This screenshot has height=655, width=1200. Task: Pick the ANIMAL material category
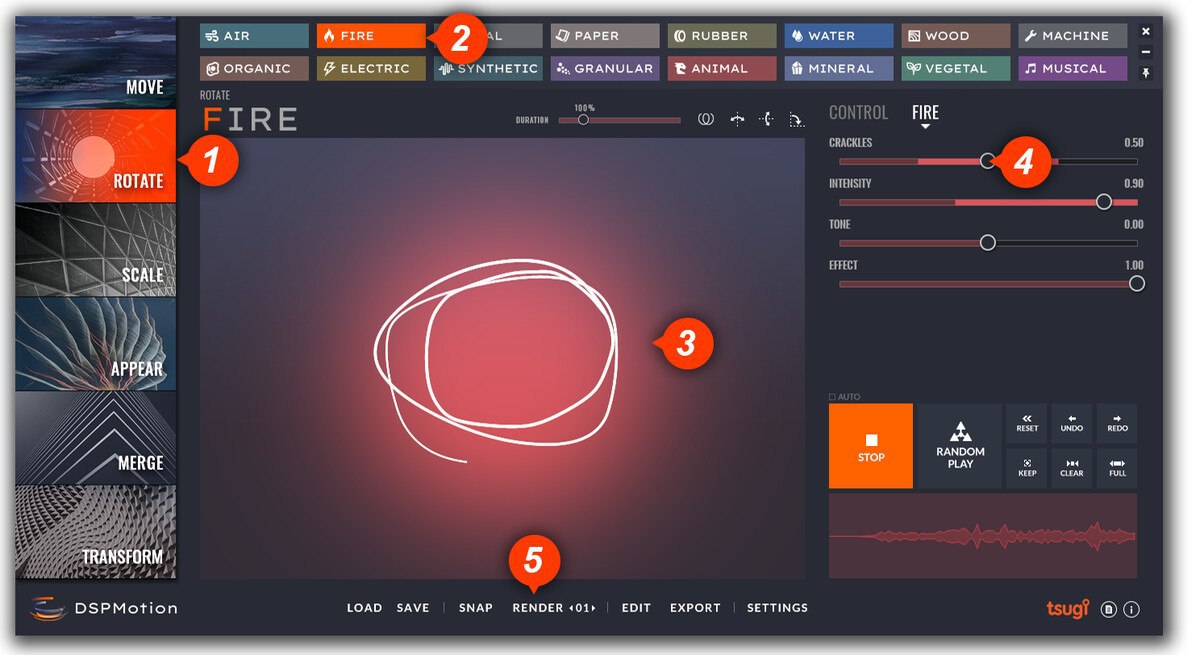coord(722,69)
